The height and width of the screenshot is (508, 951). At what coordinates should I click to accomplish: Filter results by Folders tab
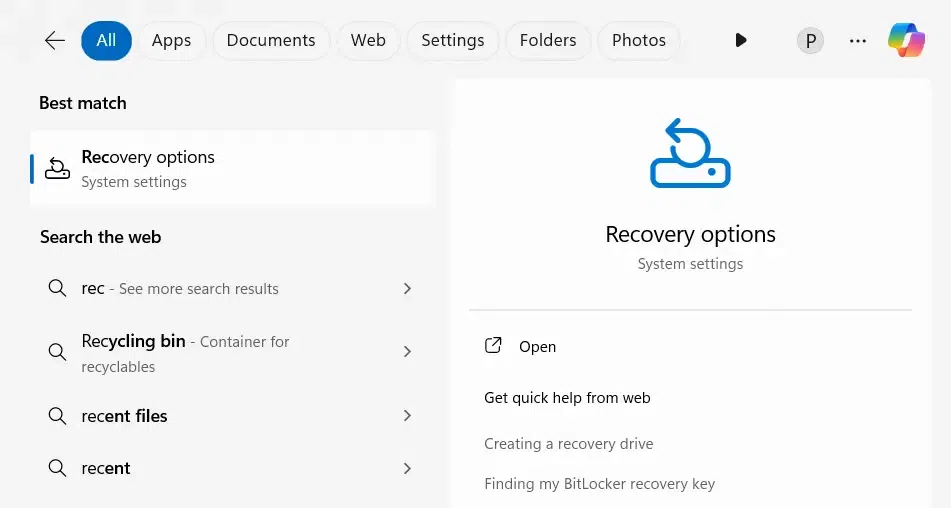tap(548, 41)
